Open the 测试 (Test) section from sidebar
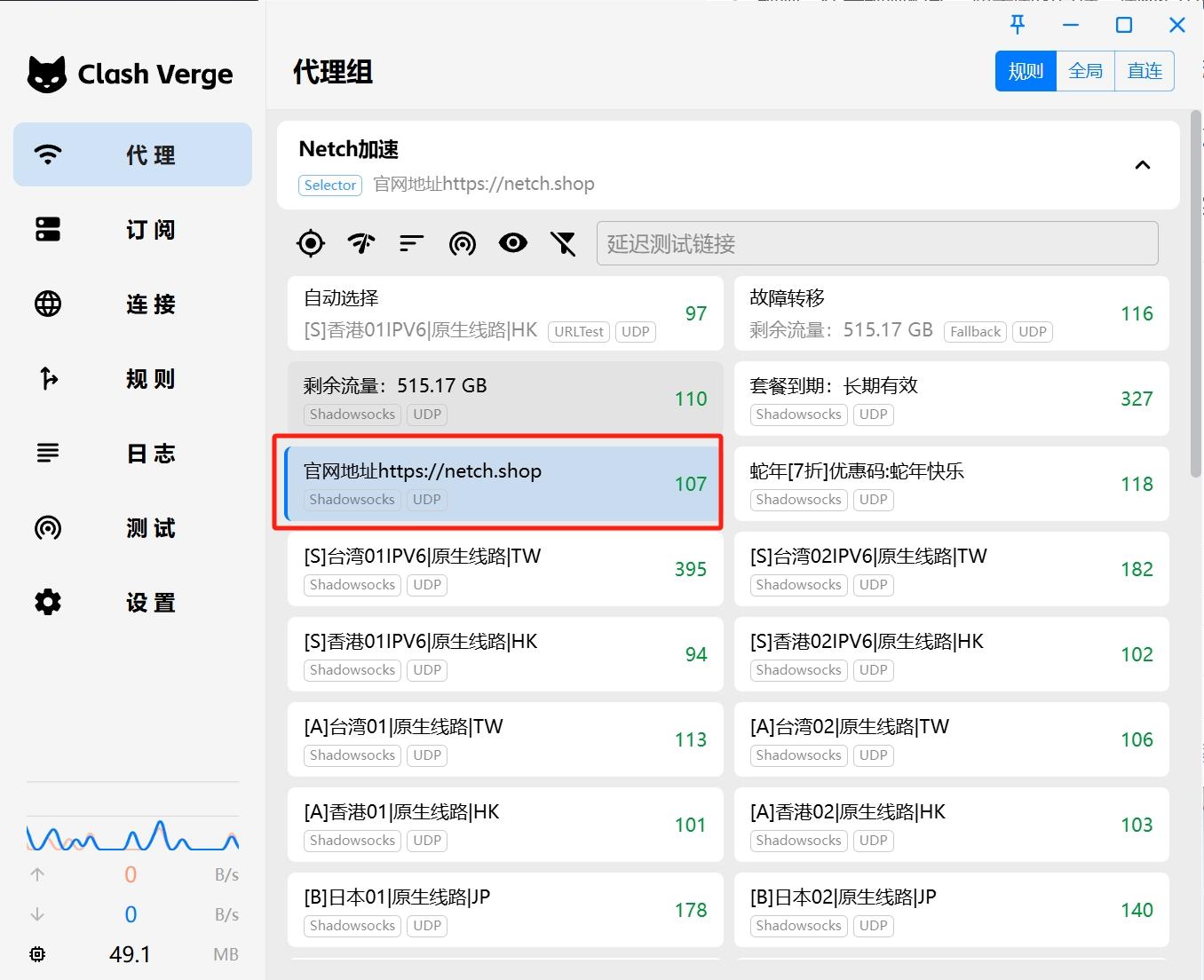Screen dimensions: 1204x980 point(132,527)
